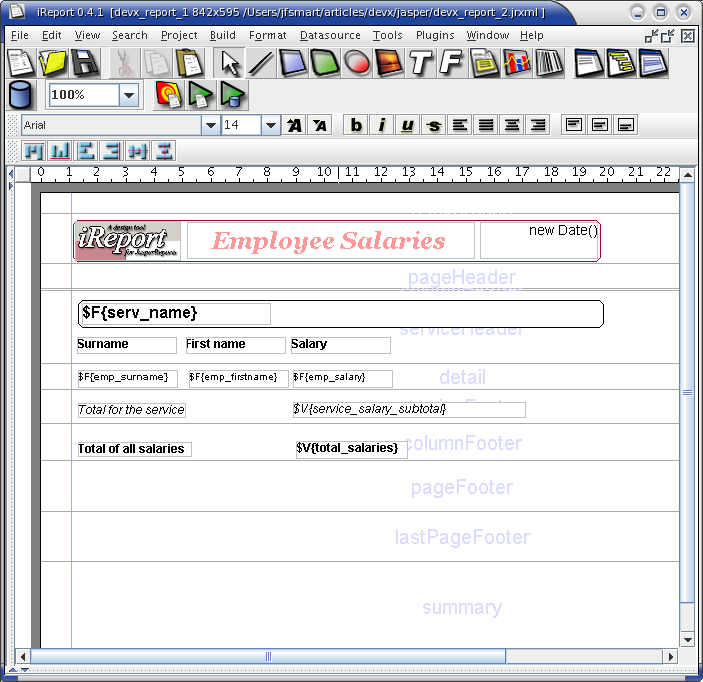The height and width of the screenshot is (682, 703).
Task: Select the $F{serv_name} text field
Action: tap(174, 313)
